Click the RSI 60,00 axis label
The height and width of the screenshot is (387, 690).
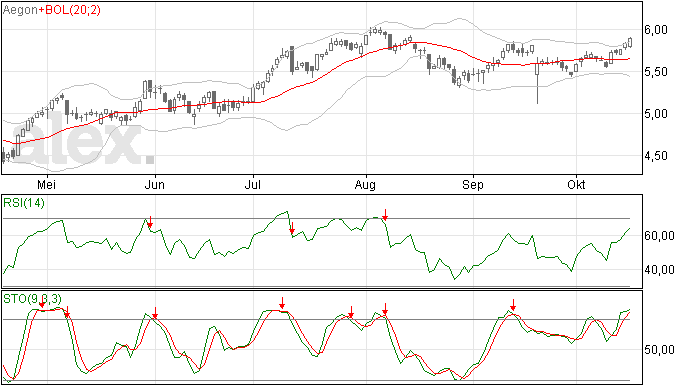click(x=659, y=236)
